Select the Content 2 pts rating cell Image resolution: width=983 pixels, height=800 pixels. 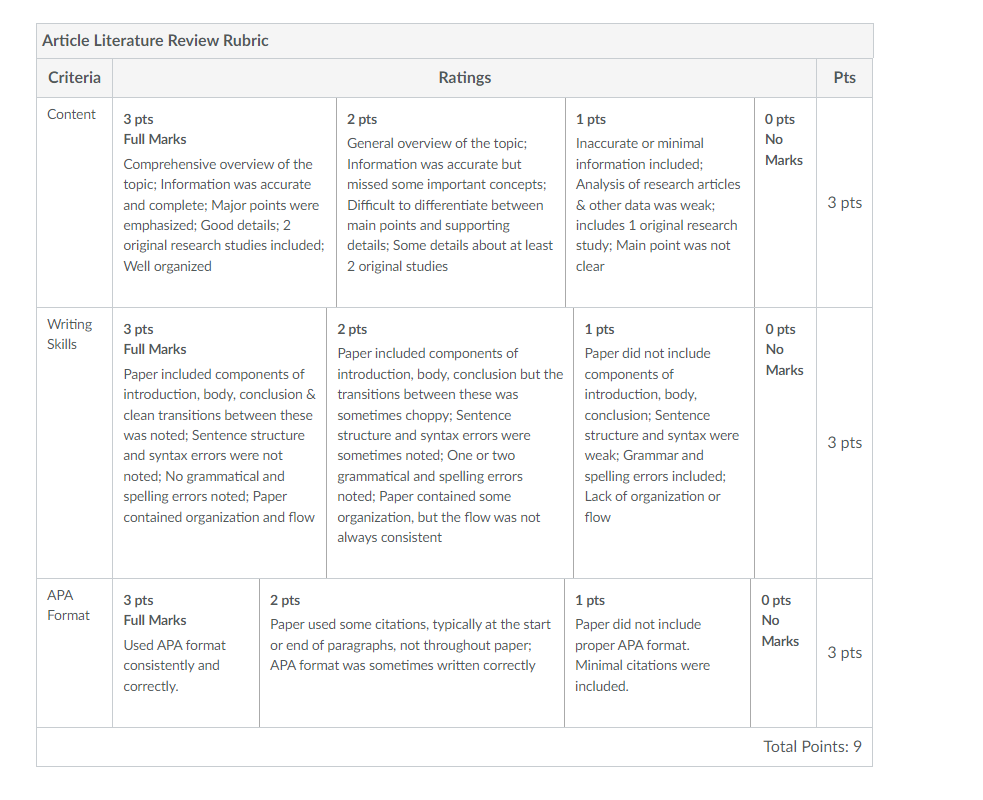tap(451, 202)
